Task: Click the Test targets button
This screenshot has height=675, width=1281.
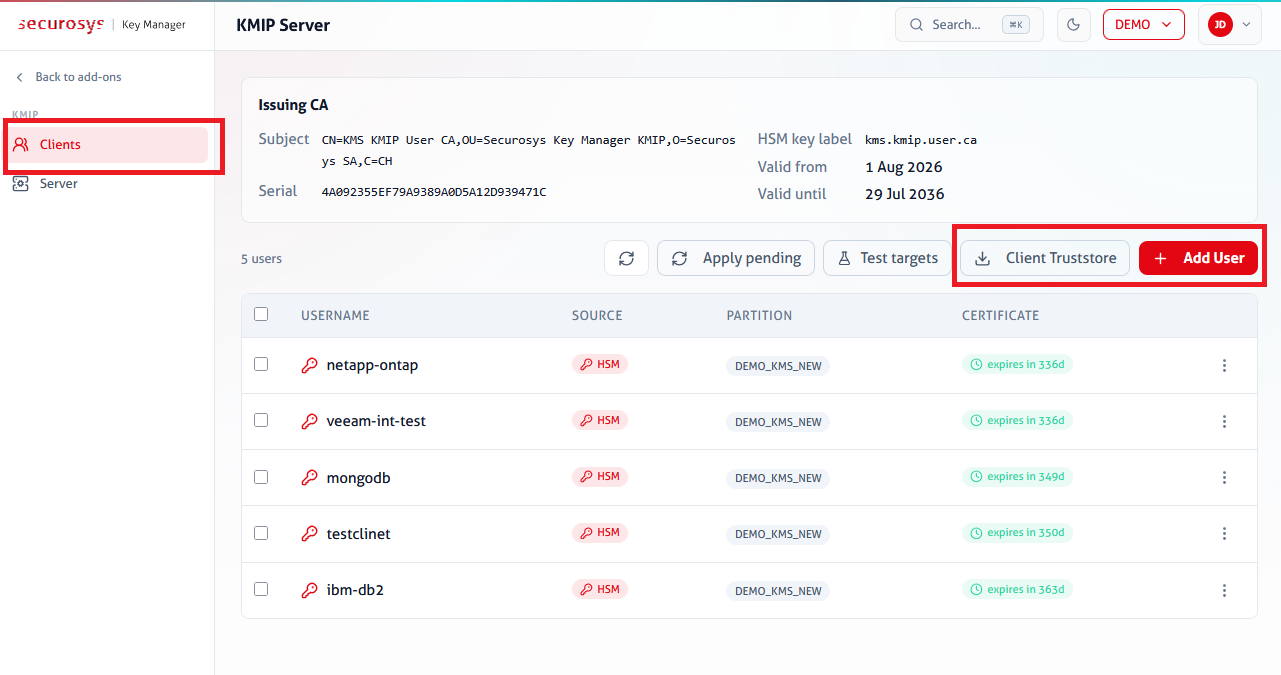Action: [887, 258]
